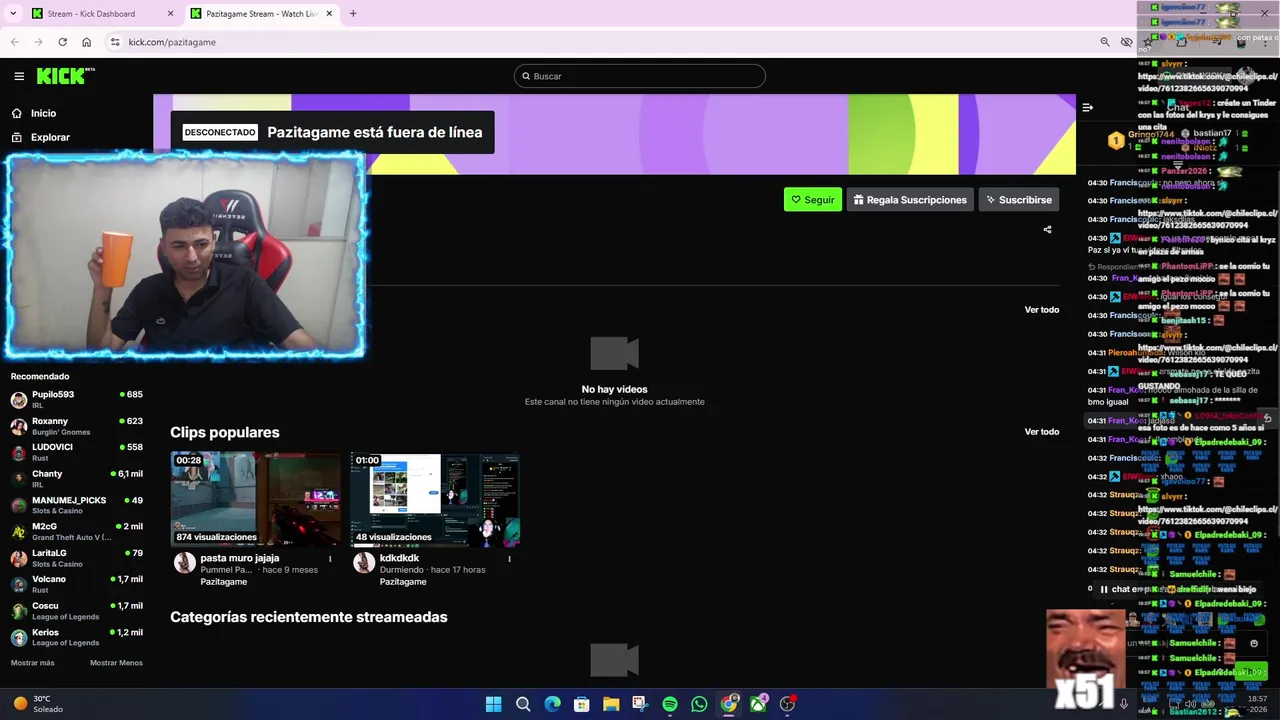The width and height of the screenshot is (1280, 720).
Task: Open recommended channel Pupilo593
Action: click(77, 399)
